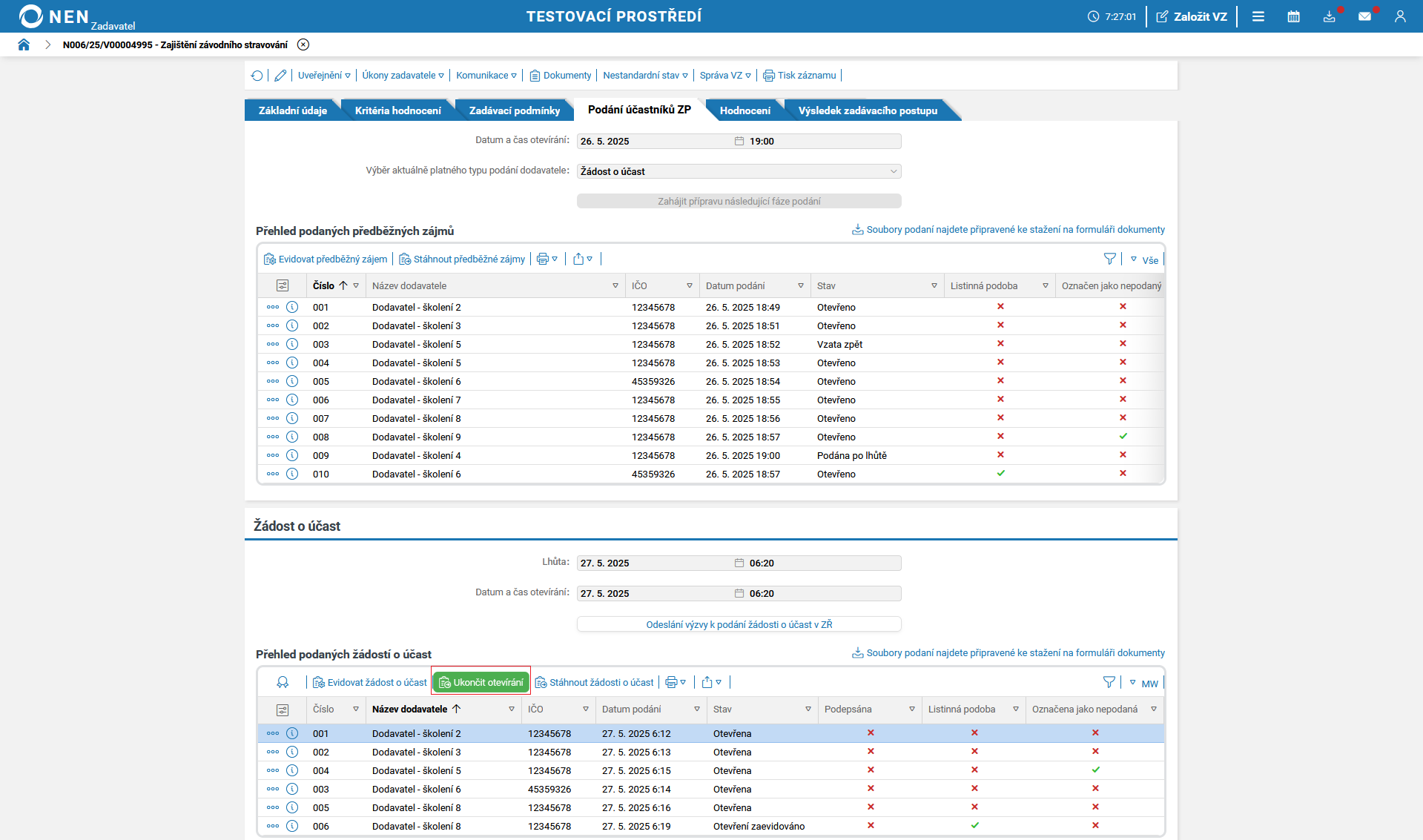Expand the Správa VZ menu
This screenshot has width=1423, height=840.
click(x=724, y=76)
